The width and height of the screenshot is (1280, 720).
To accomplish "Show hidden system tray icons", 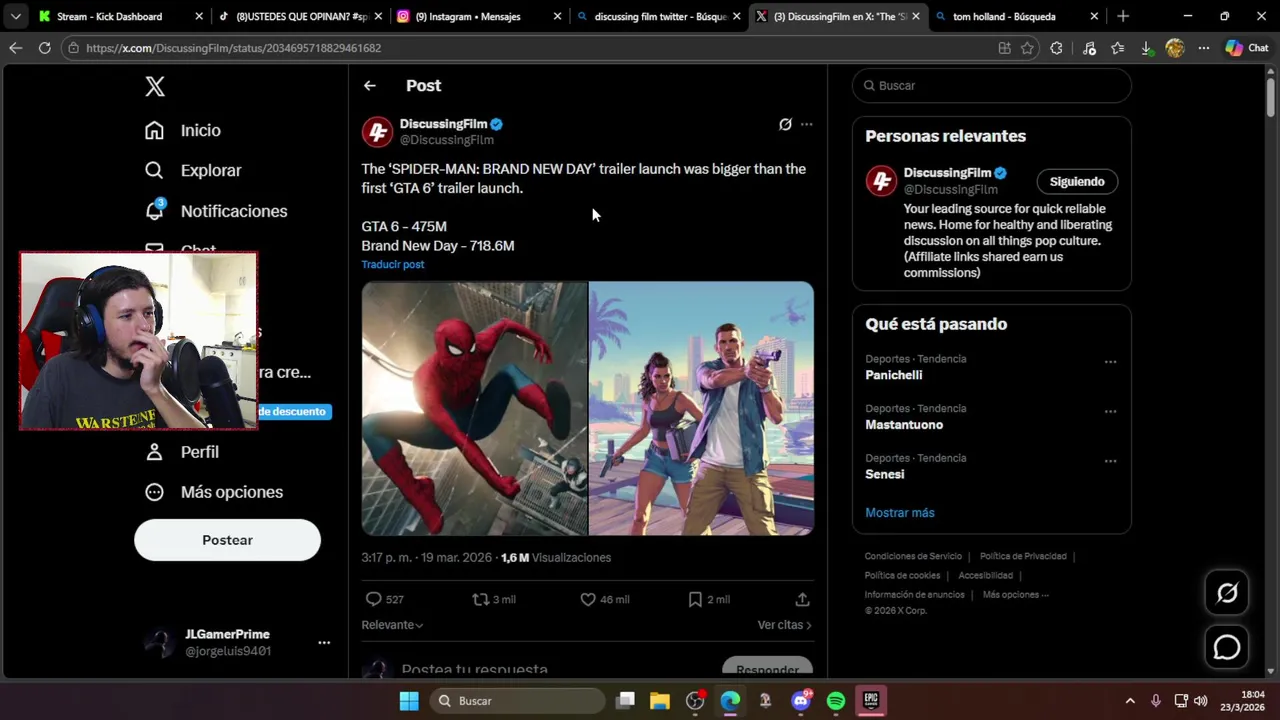I will pyautogui.click(x=1130, y=701).
